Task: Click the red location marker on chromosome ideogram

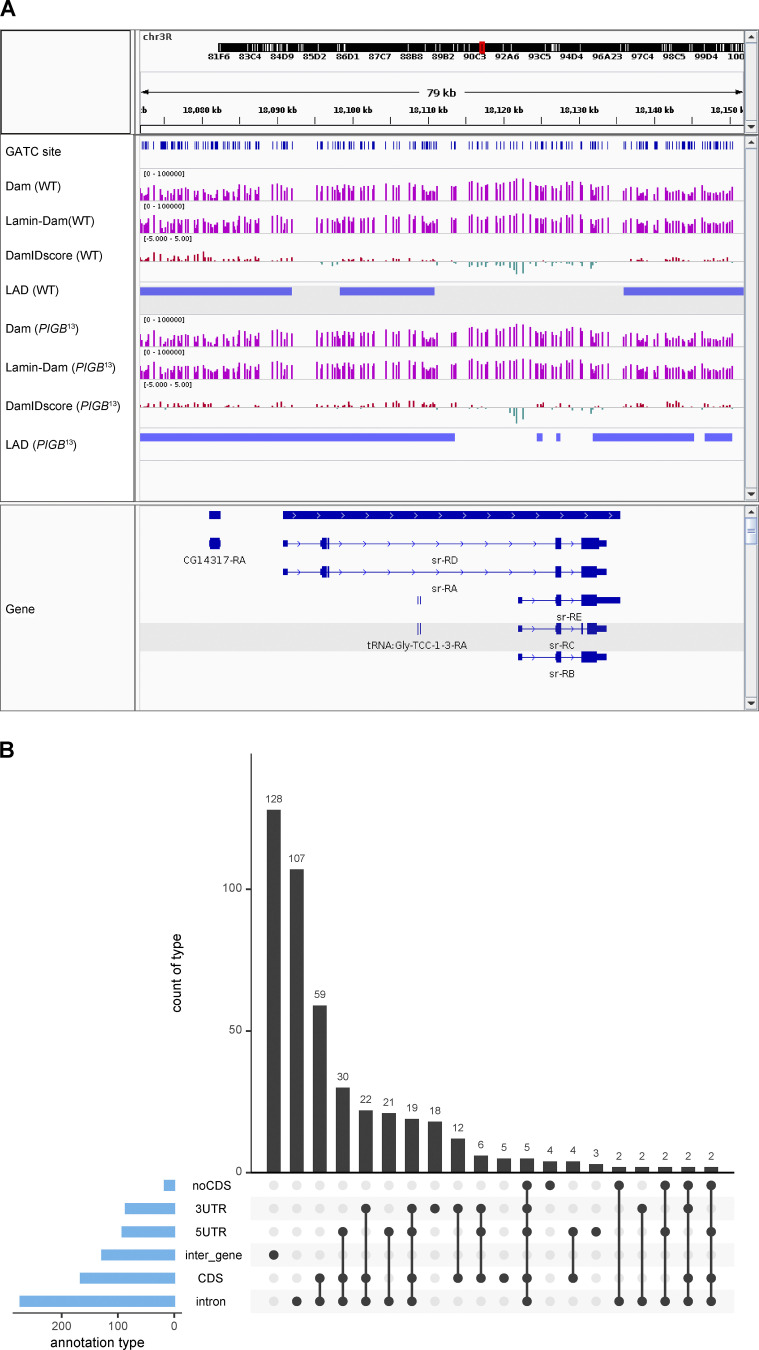Action: click(x=482, y=47)
